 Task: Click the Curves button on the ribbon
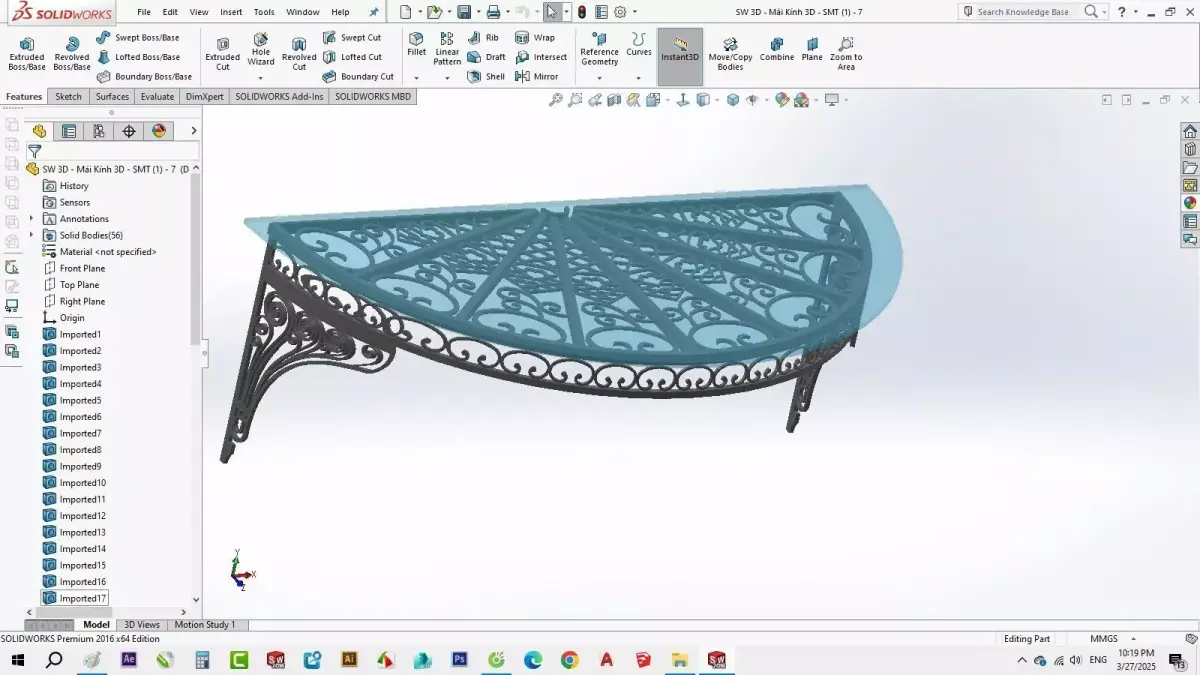tap(639, 45)
